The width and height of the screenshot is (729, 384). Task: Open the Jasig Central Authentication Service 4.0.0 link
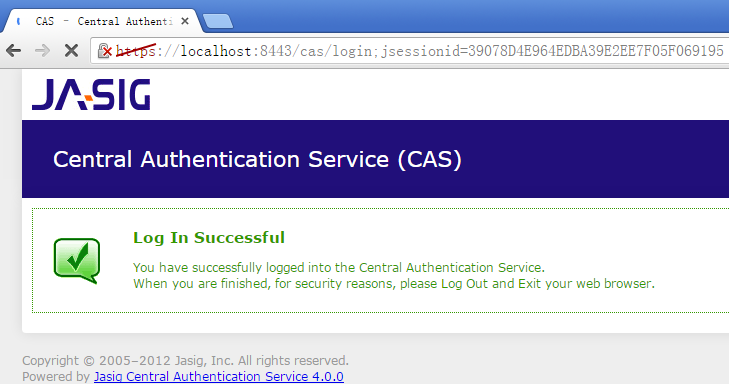[219, 377]
